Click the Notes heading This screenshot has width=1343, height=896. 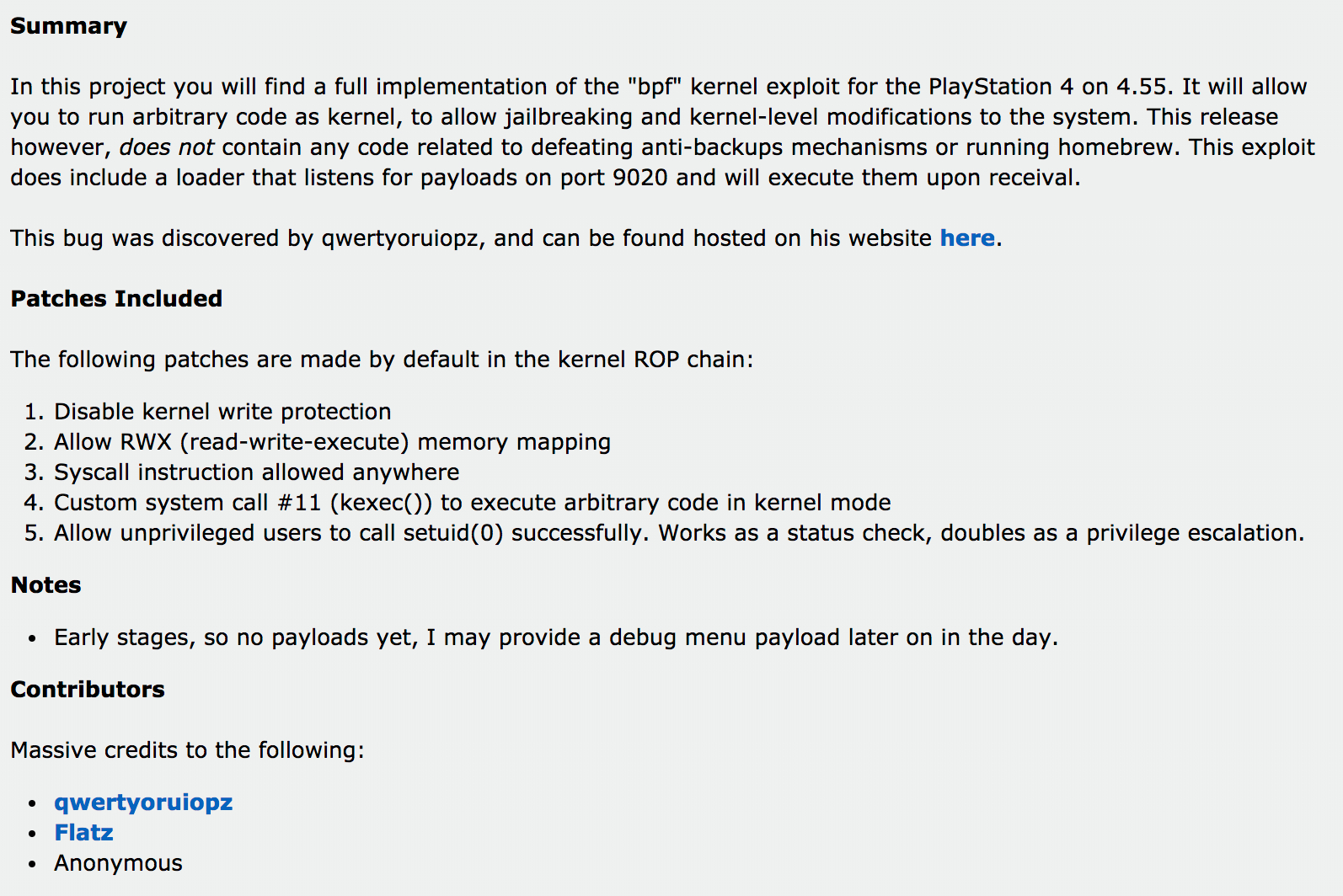tap(46, 585)
